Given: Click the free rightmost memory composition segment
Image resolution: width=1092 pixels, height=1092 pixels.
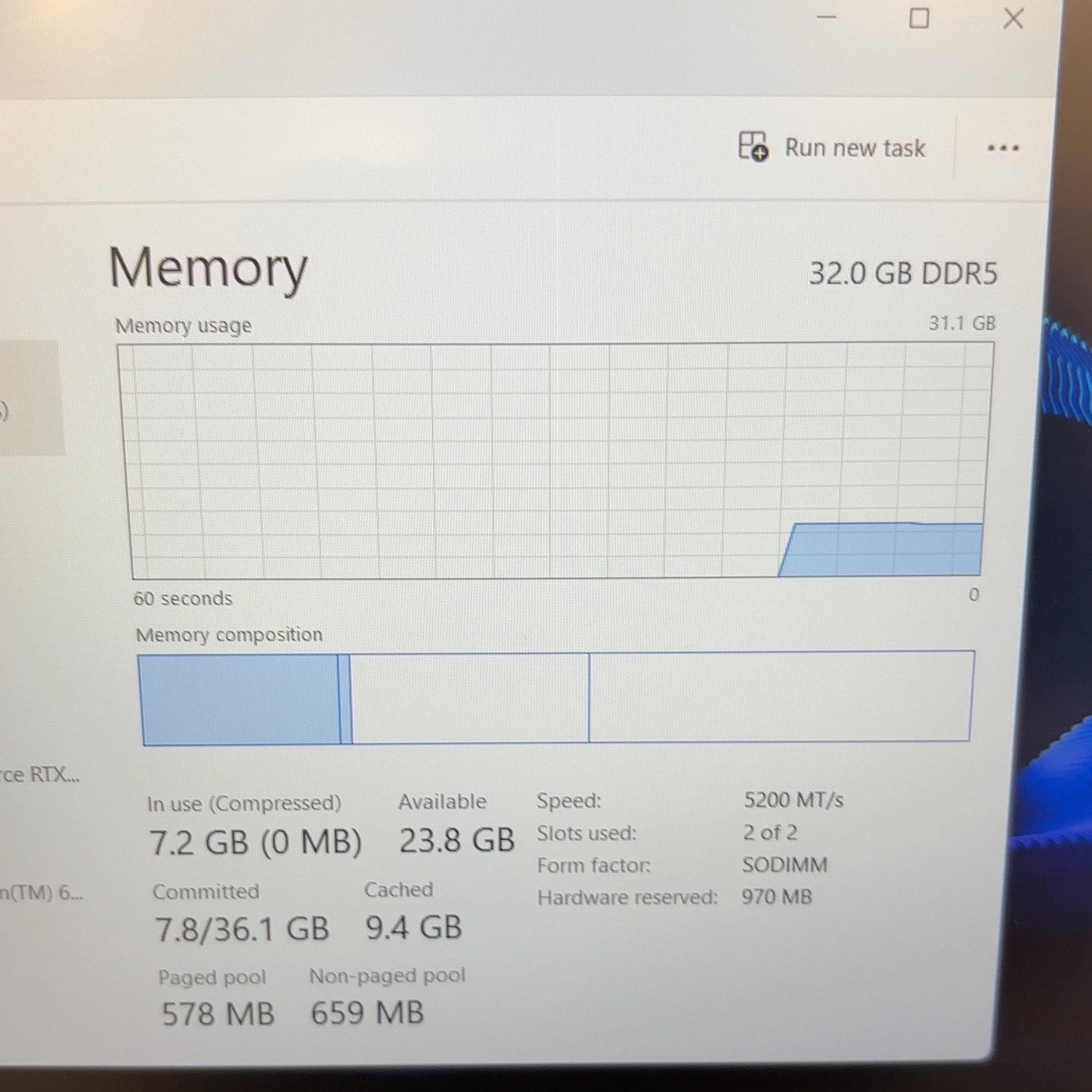Looking at the screenshot, I should (781, 696).
